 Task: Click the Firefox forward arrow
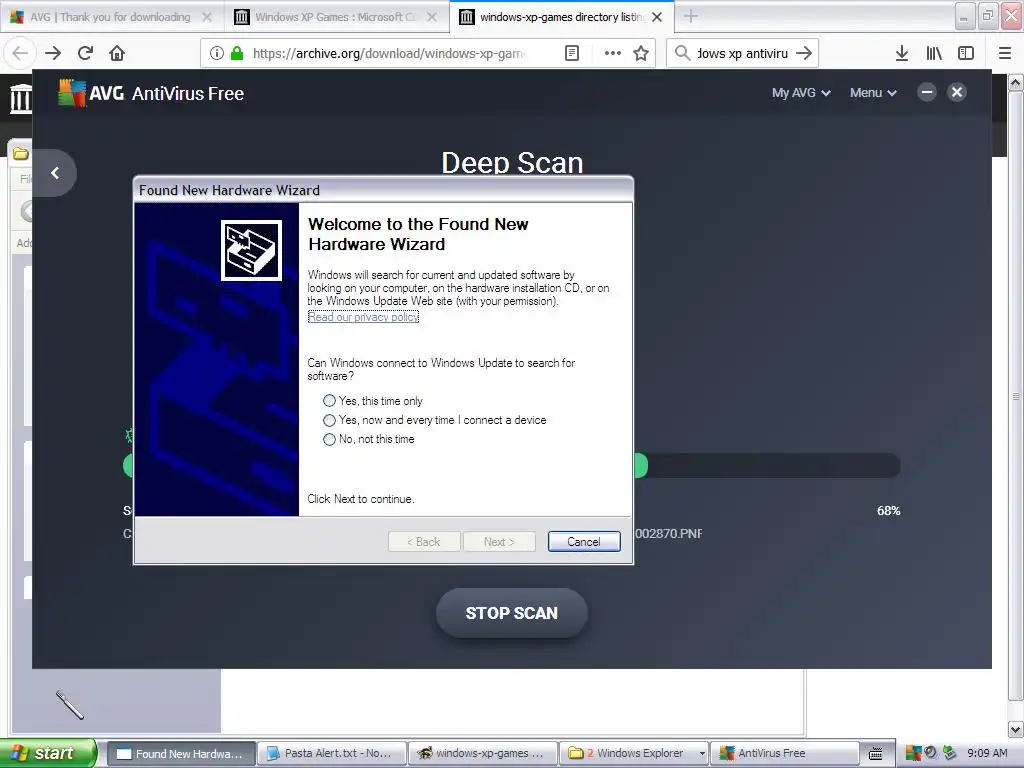click(53, 53)
